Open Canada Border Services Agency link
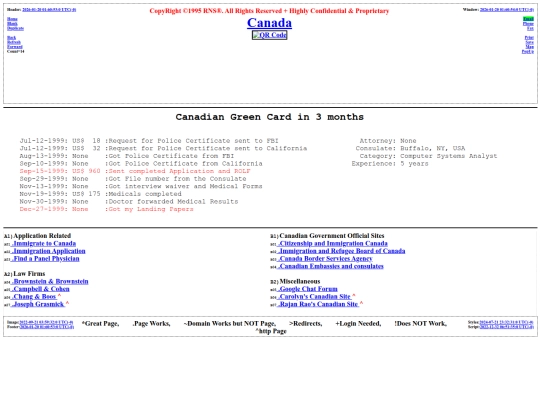 (325, 259)
